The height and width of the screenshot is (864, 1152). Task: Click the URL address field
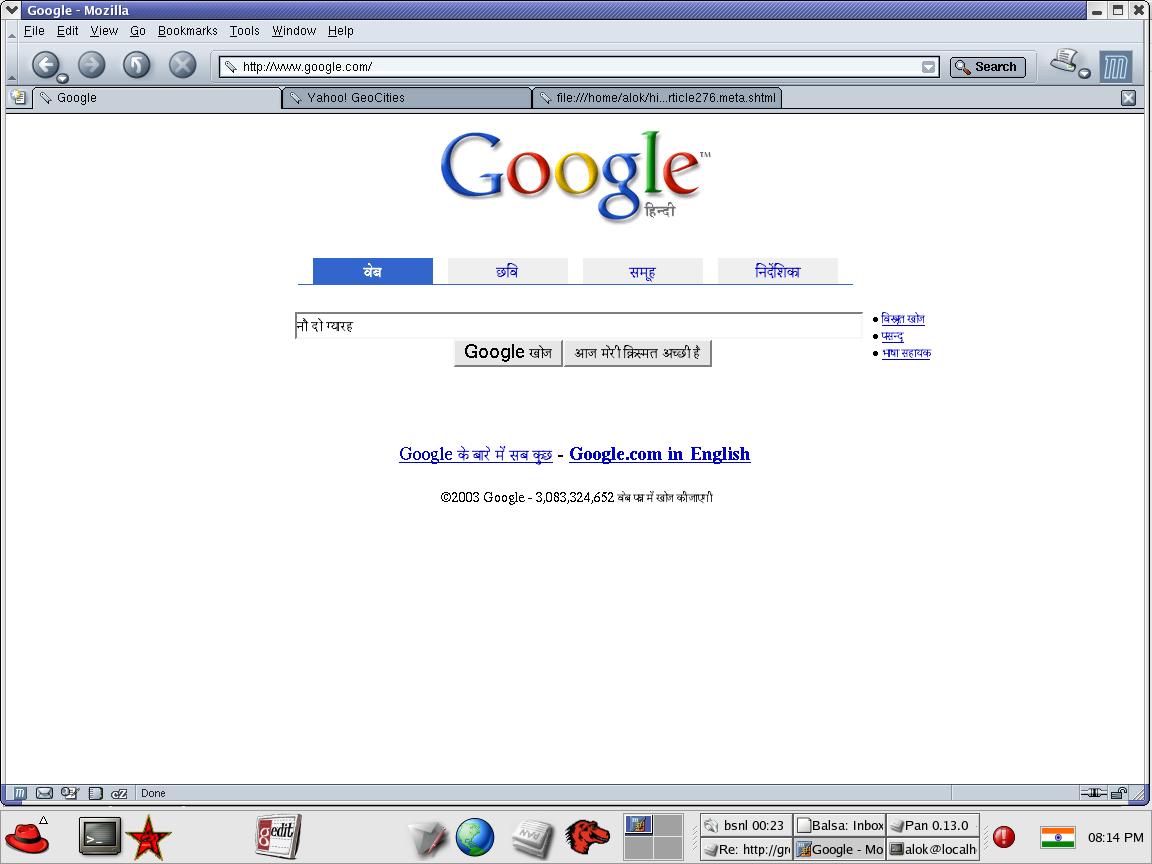click(x=580, y=67)
